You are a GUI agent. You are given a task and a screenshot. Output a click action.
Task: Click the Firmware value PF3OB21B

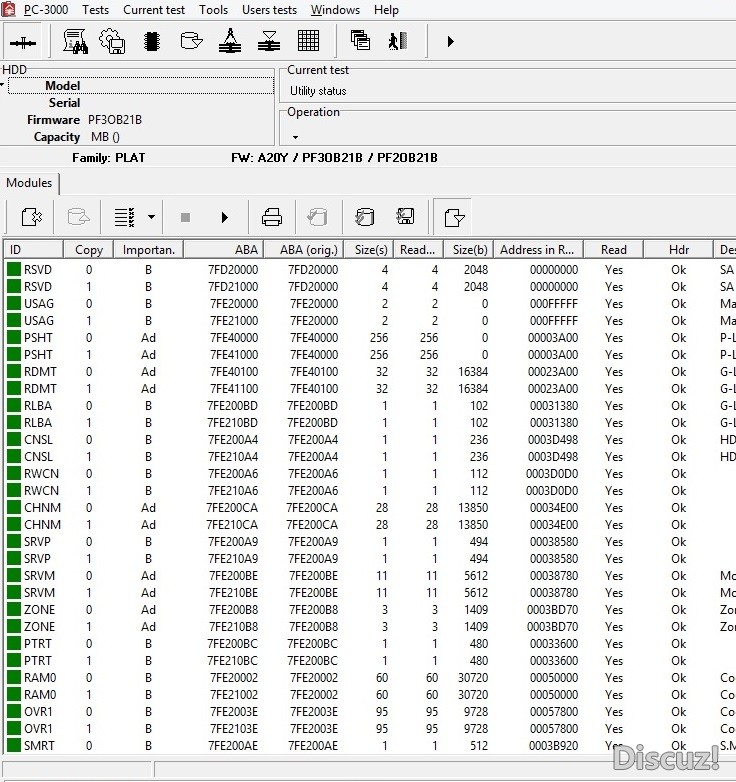click(115, 120)
